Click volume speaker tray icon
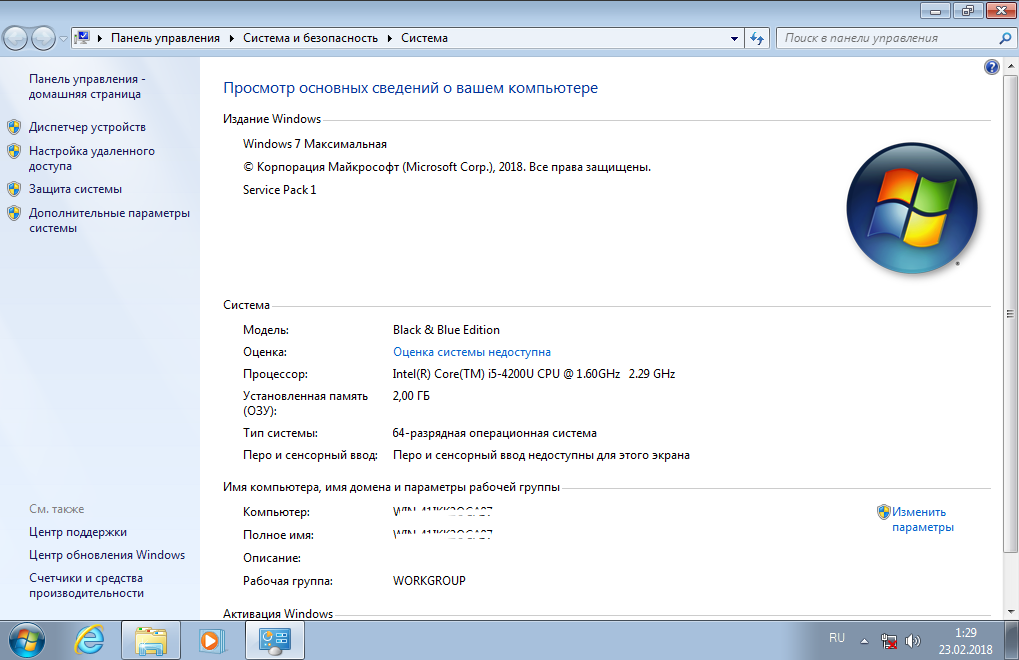1019x660 pixels. point(913,641)
